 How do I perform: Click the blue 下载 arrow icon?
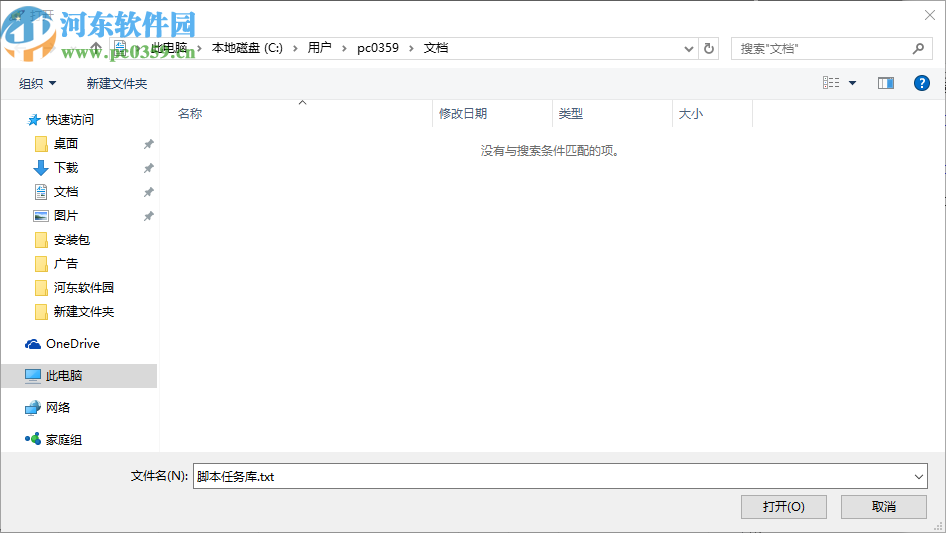point(41,168)
